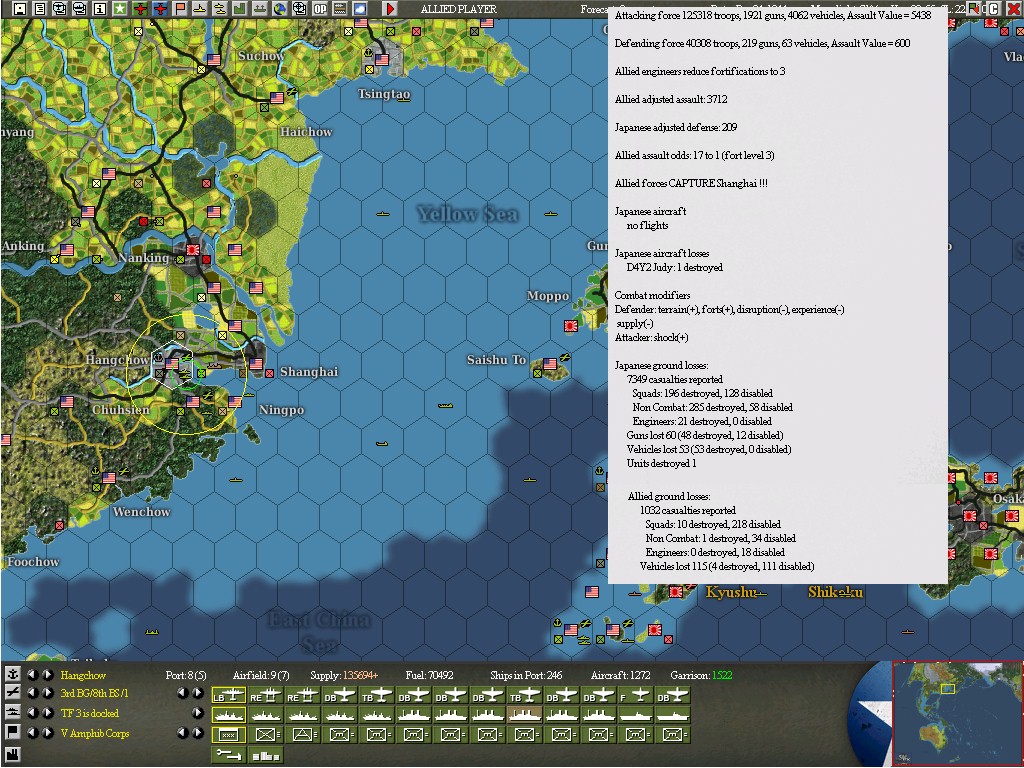Select the yellow-outlined ship silhouette icon

[229, 715]
